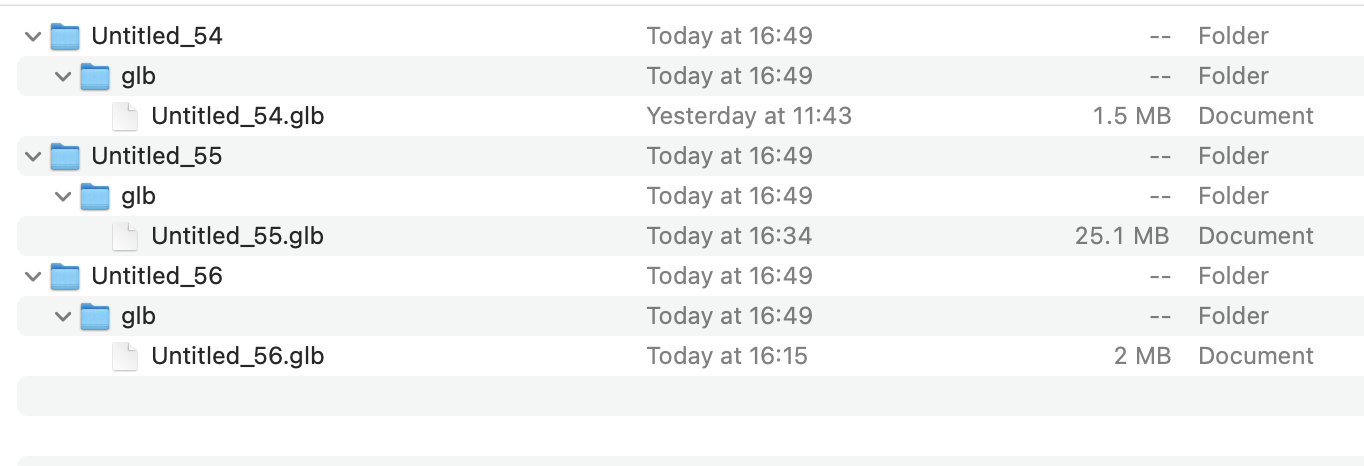Collapse the glb subfolder inside Untitled_54
This screenshot has width=1364, height=466.
63,77
